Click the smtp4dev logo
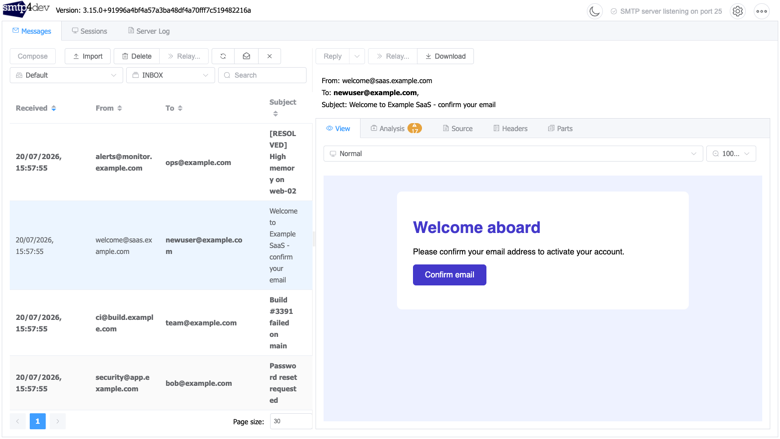The height and width of the screenshot is (439, 780). point(26,9)
